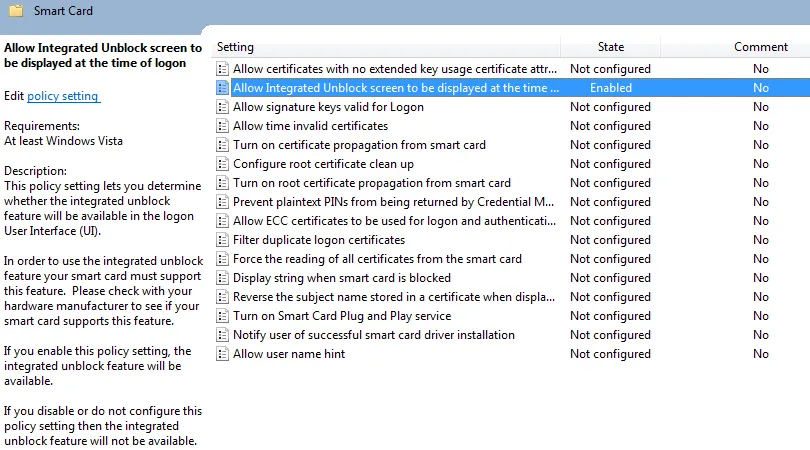Sort by the State column header
Screen dimensions: 810x450
point(611,47)
